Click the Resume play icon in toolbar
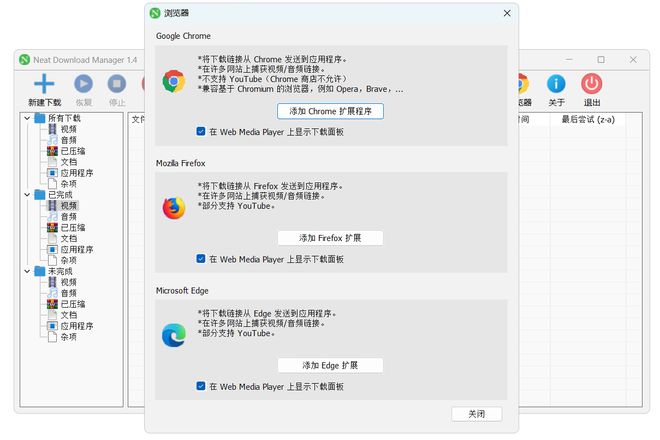 (83, 84)
